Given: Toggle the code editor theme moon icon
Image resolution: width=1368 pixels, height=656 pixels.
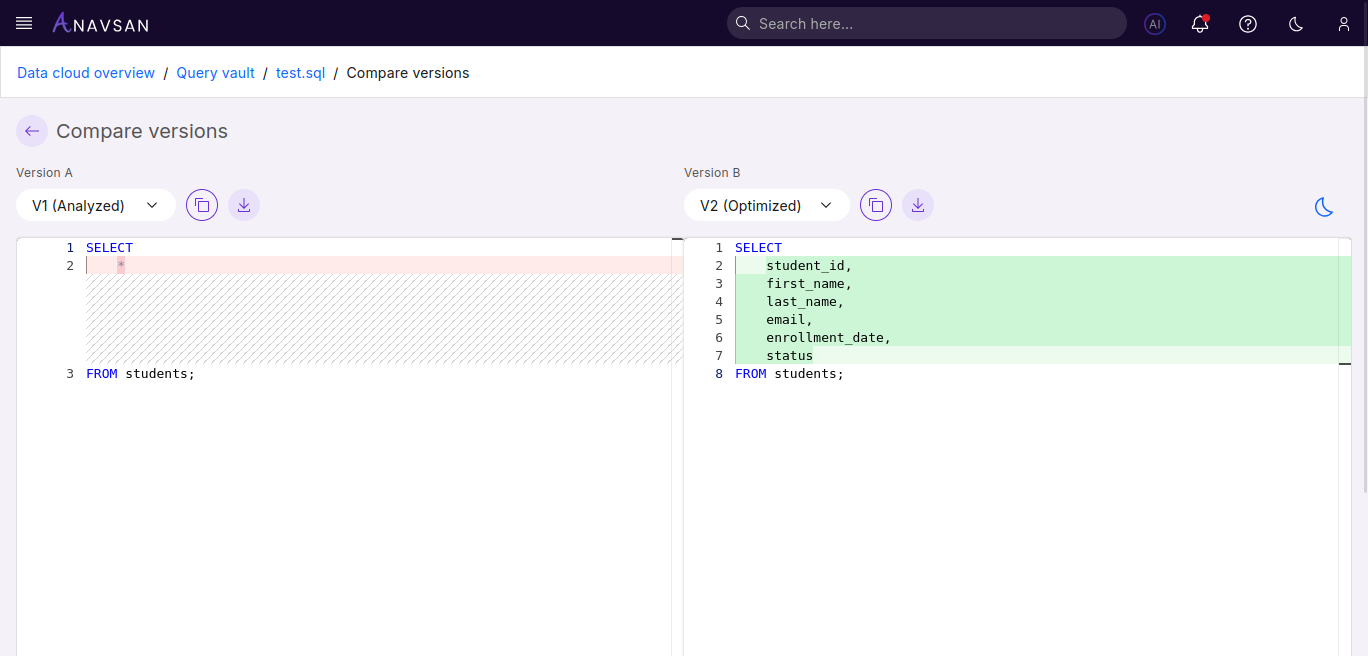Looking at the screenshot, I should pos(1324,207).
